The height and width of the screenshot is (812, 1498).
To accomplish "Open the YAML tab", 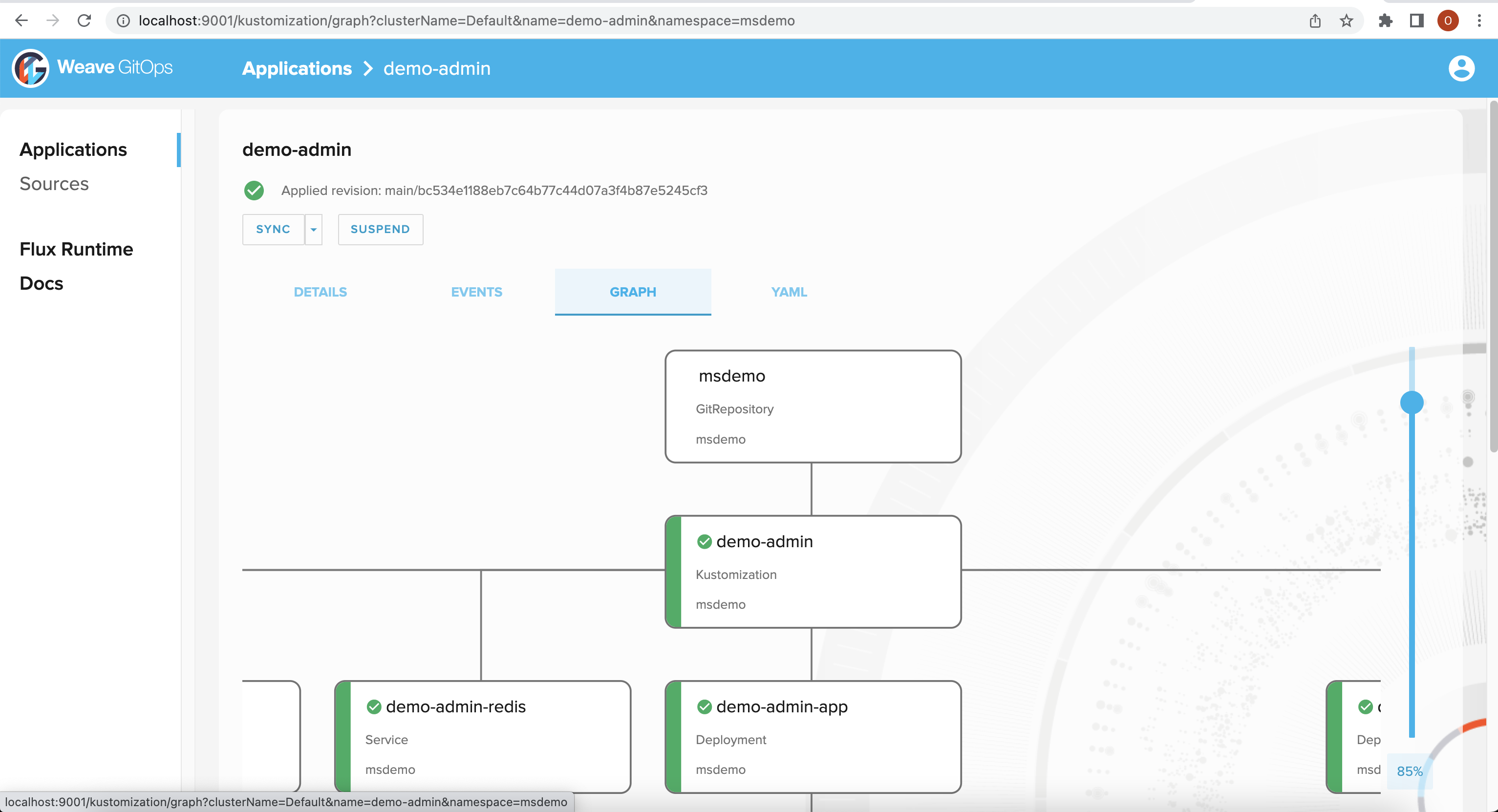I will tap(789, 292).
